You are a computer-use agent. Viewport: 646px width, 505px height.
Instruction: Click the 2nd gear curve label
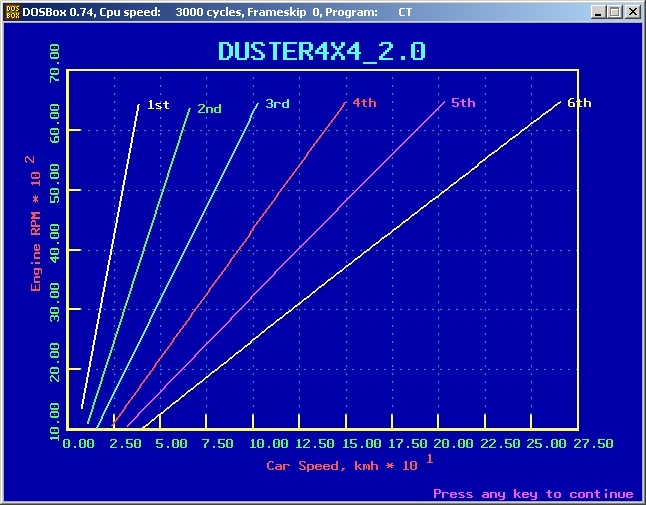click(x=209, y=109)
